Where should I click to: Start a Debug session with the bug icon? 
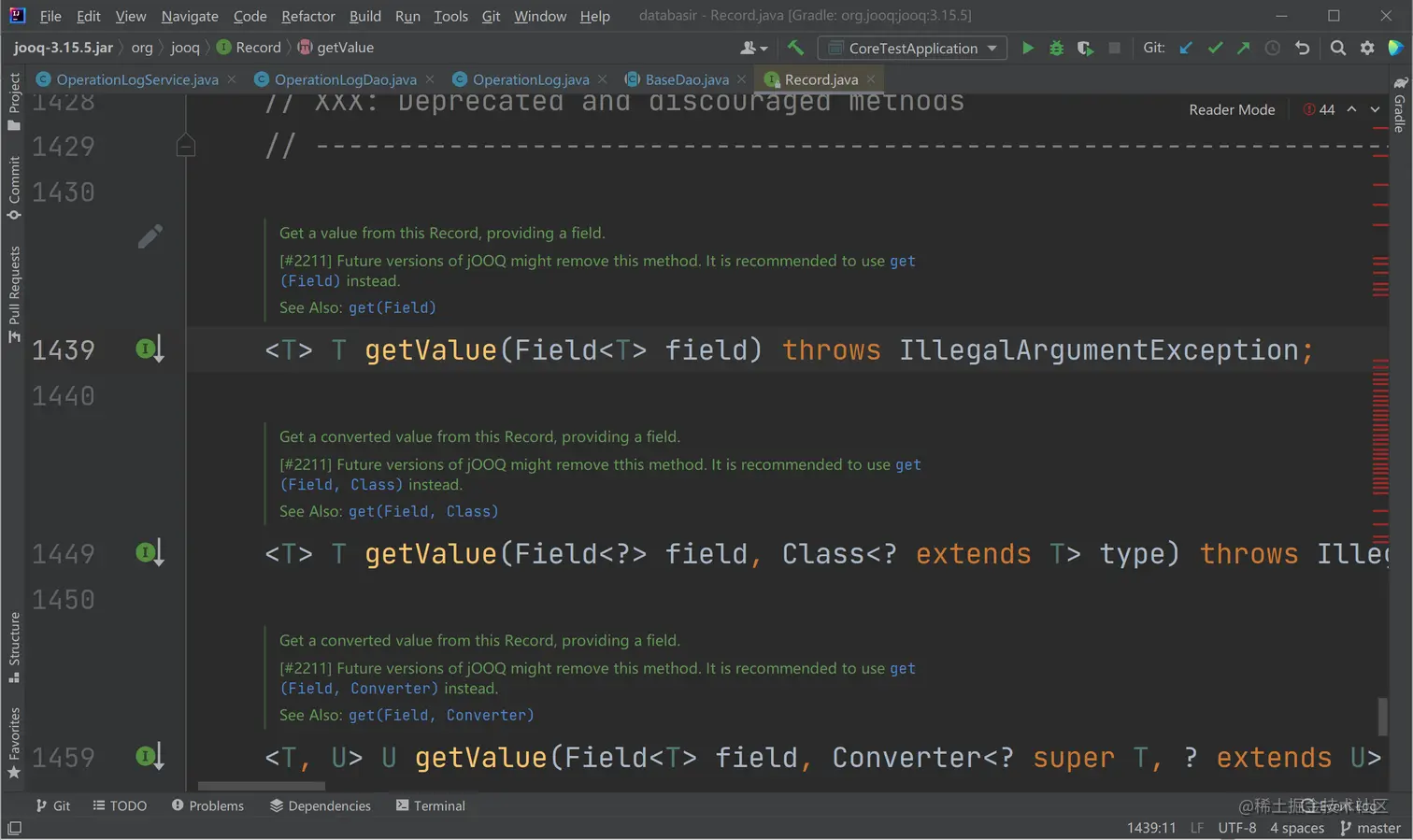tap(1056, 48)
